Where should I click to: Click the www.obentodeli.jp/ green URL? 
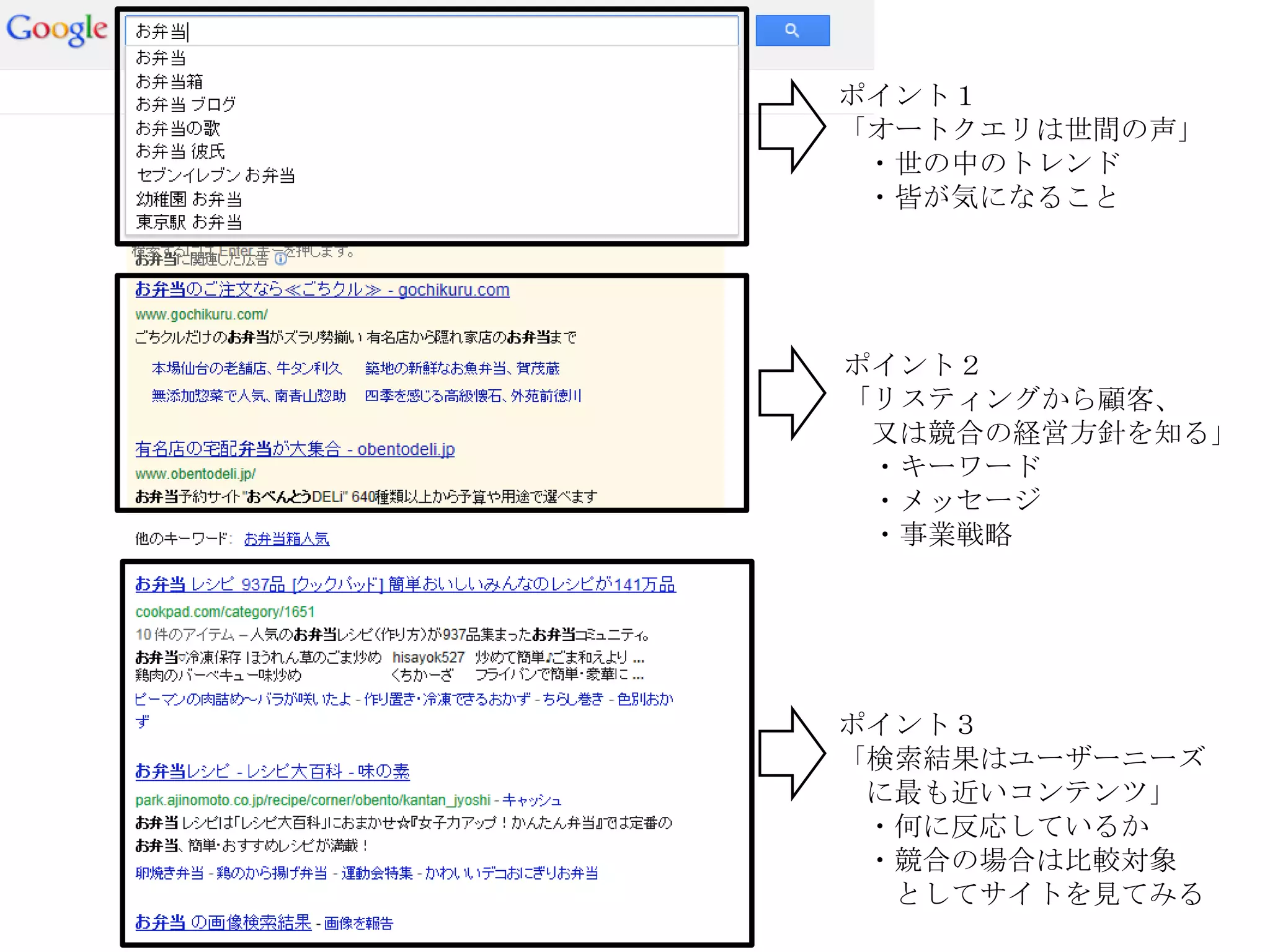(x=195, y=474)
